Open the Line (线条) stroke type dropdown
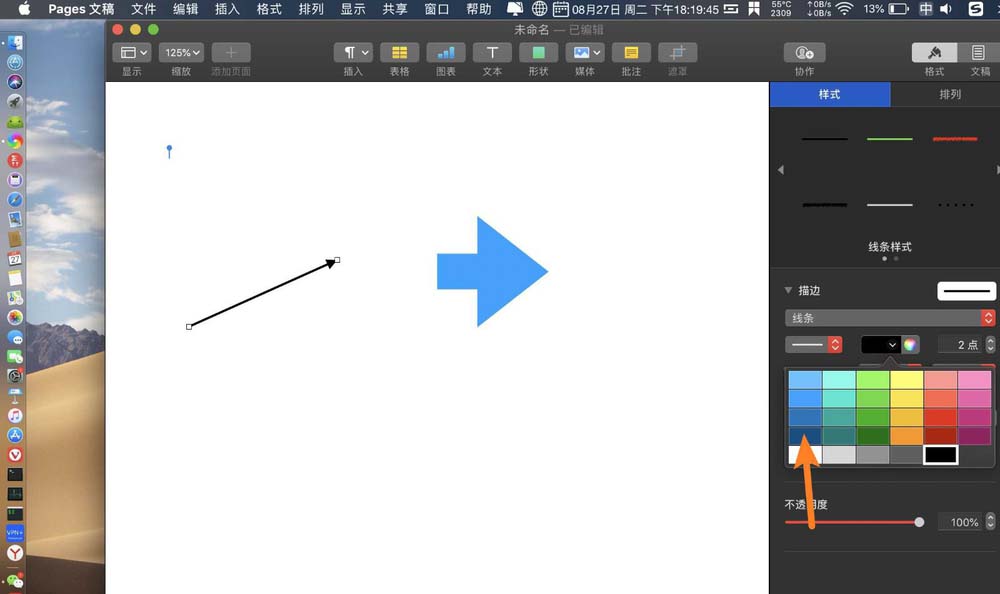This screenshot has height=594, width=1000. click(x=890, y=318)
